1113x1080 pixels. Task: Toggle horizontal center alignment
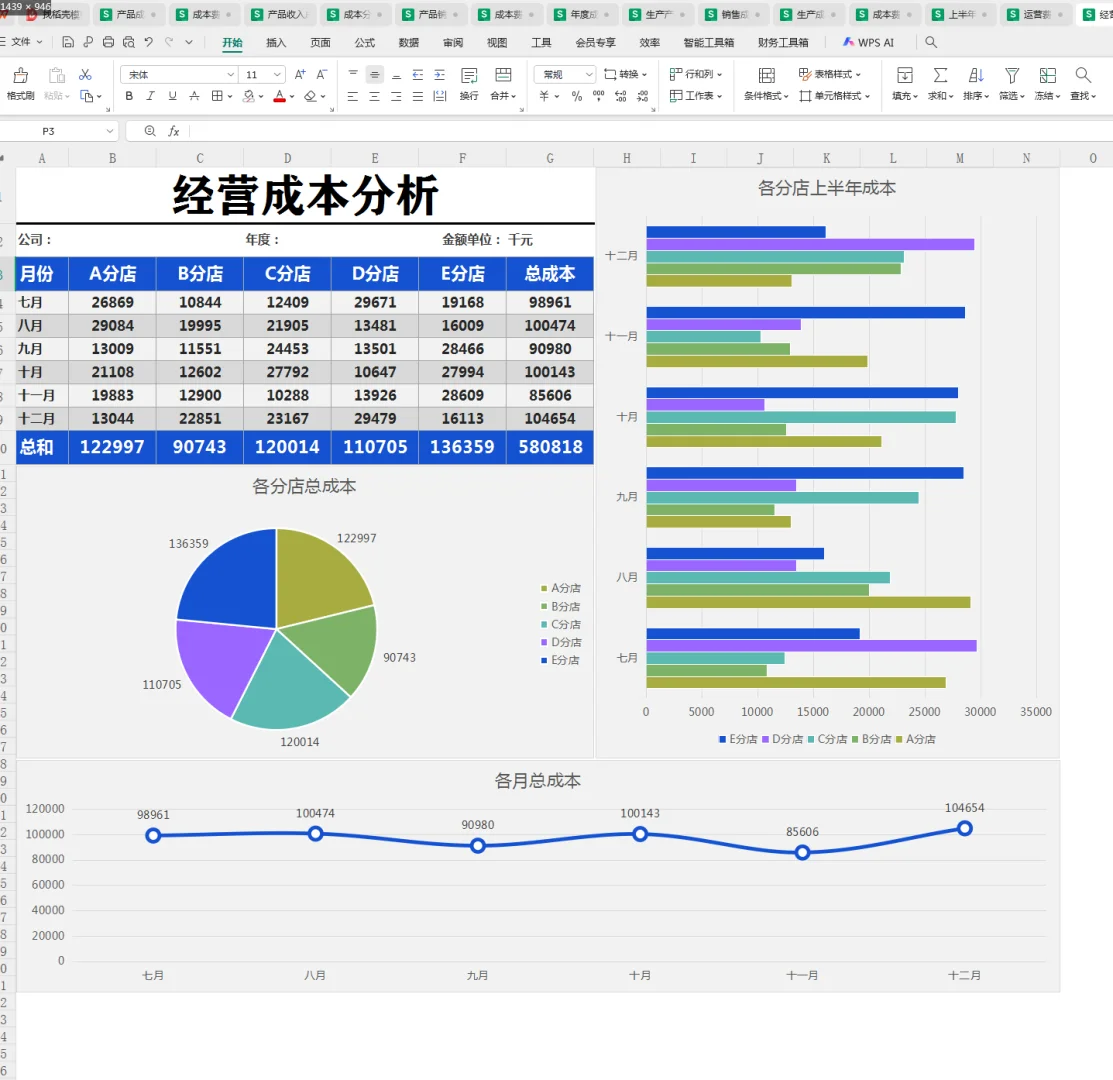click(375, 96)
